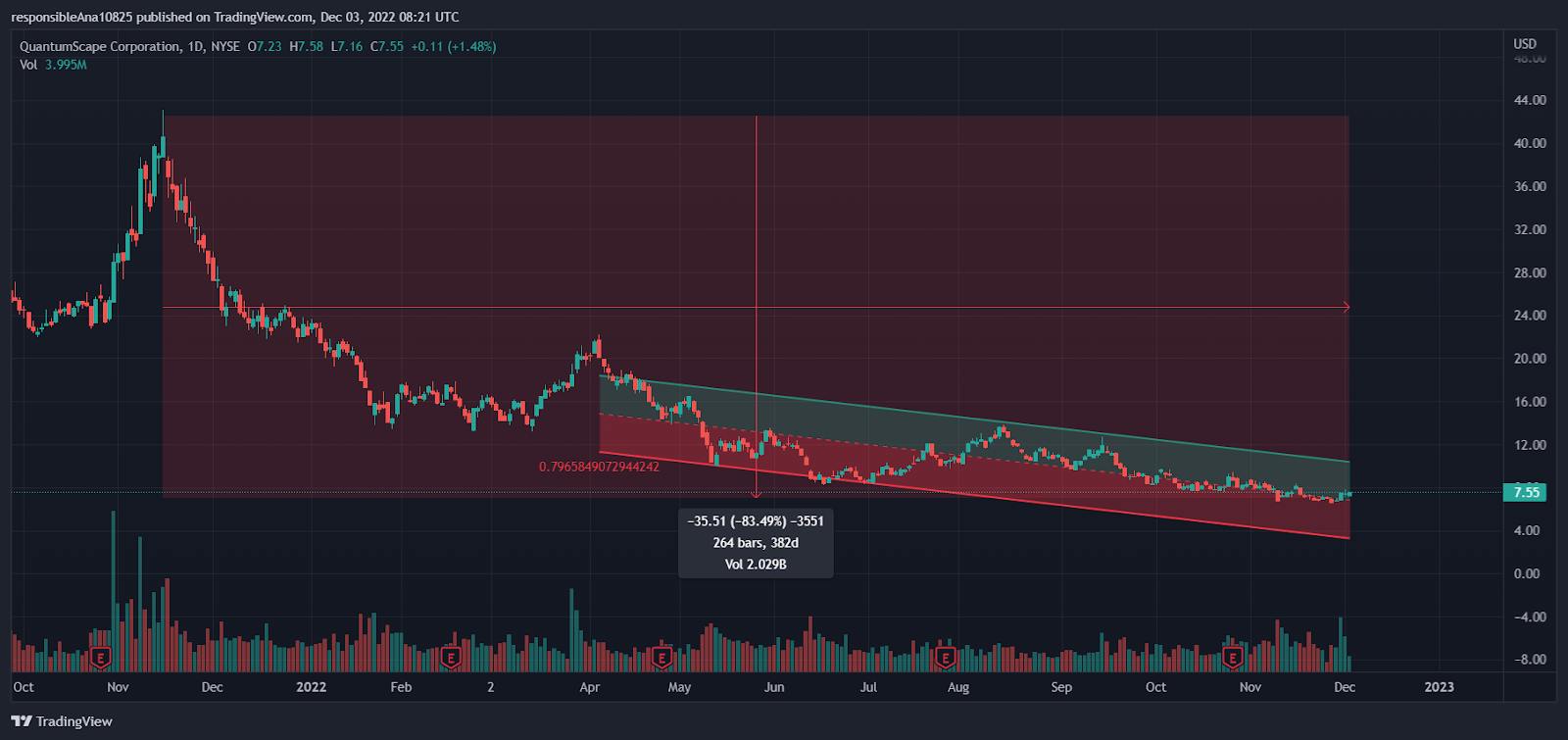Click the 2022 label on time axis

coord(311,687)
